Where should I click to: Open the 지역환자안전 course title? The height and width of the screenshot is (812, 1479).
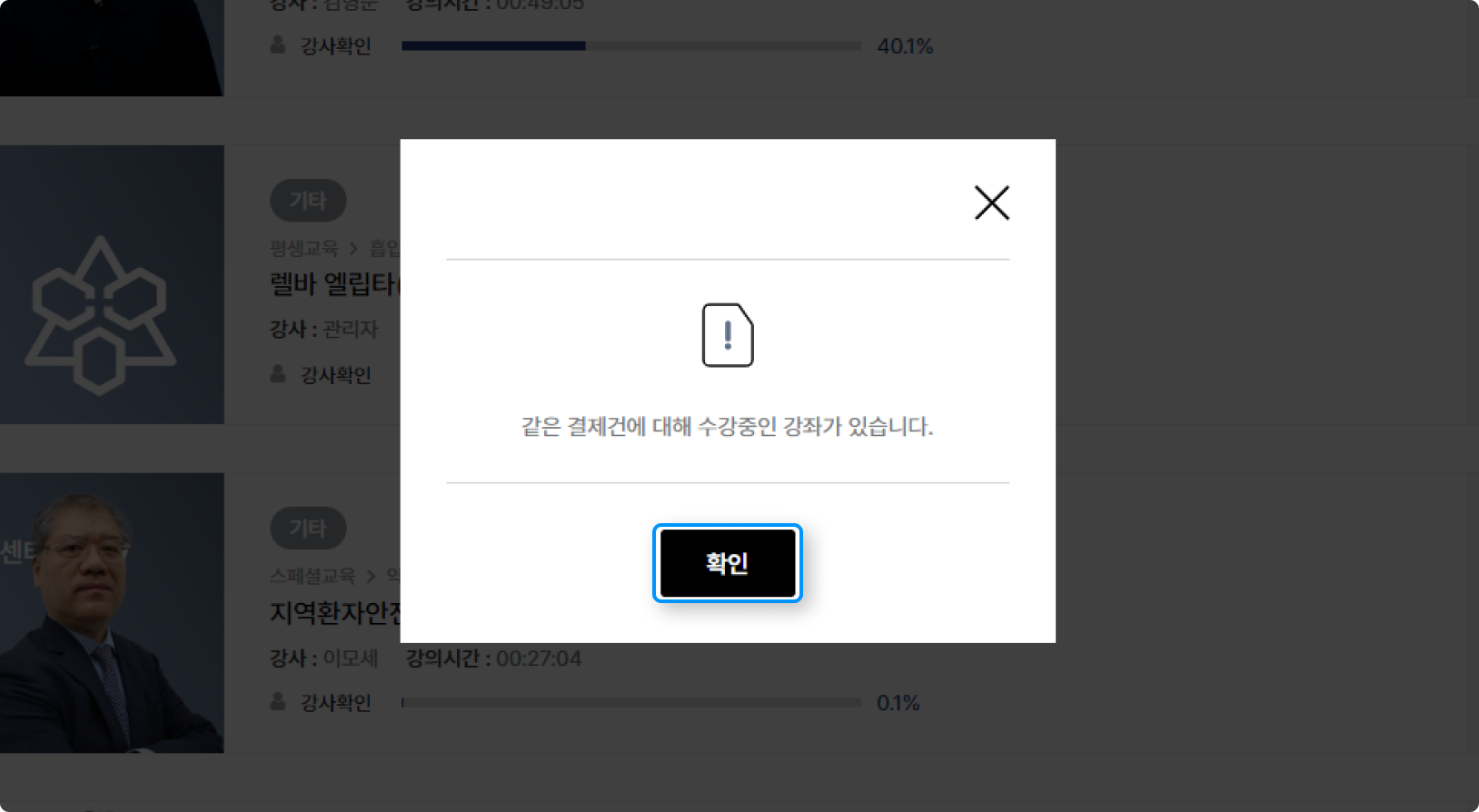(334, 613)
